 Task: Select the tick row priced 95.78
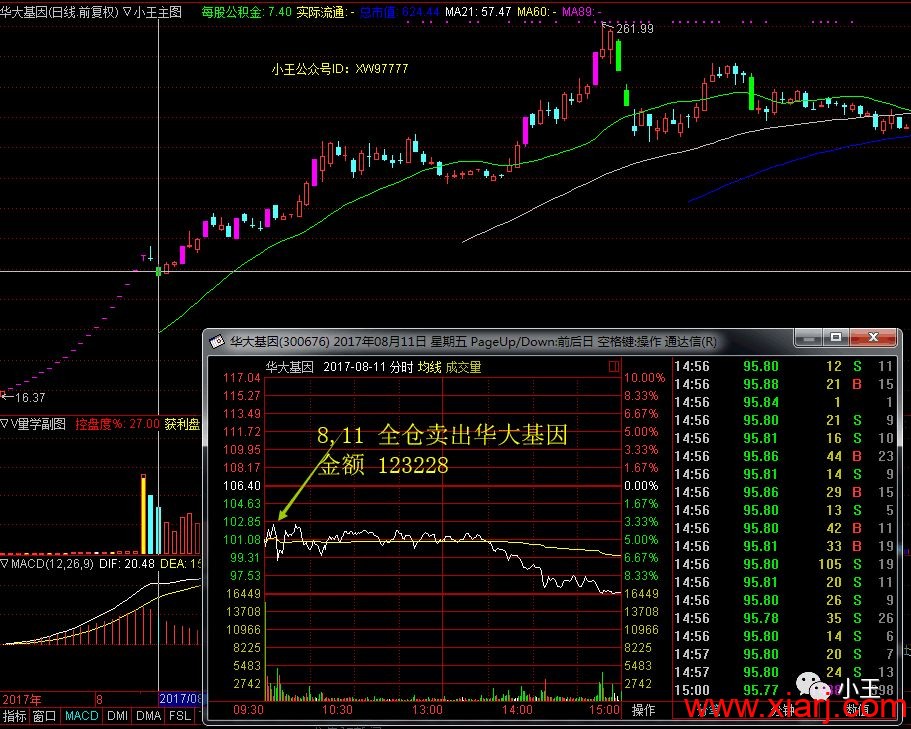[x=784, y=619]
